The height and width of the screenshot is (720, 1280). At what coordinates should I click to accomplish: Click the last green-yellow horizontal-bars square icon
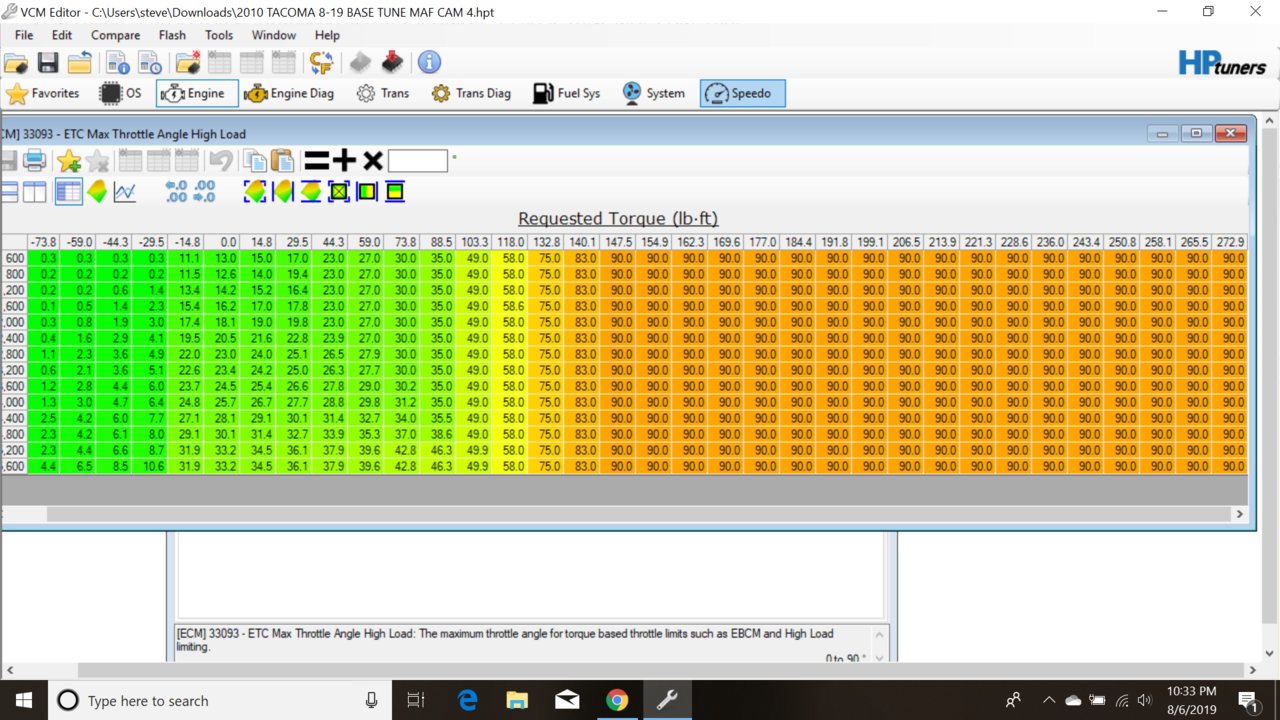click(x=395, y=191)
